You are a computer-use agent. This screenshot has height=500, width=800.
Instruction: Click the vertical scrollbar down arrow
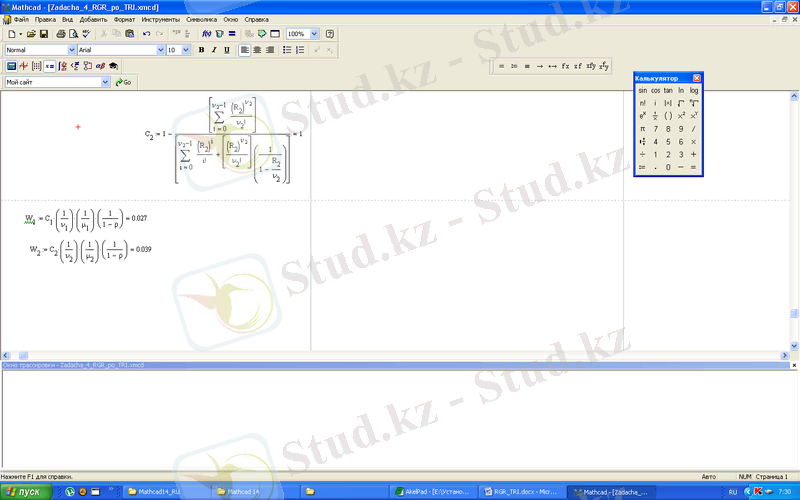[x=794, y=345]
